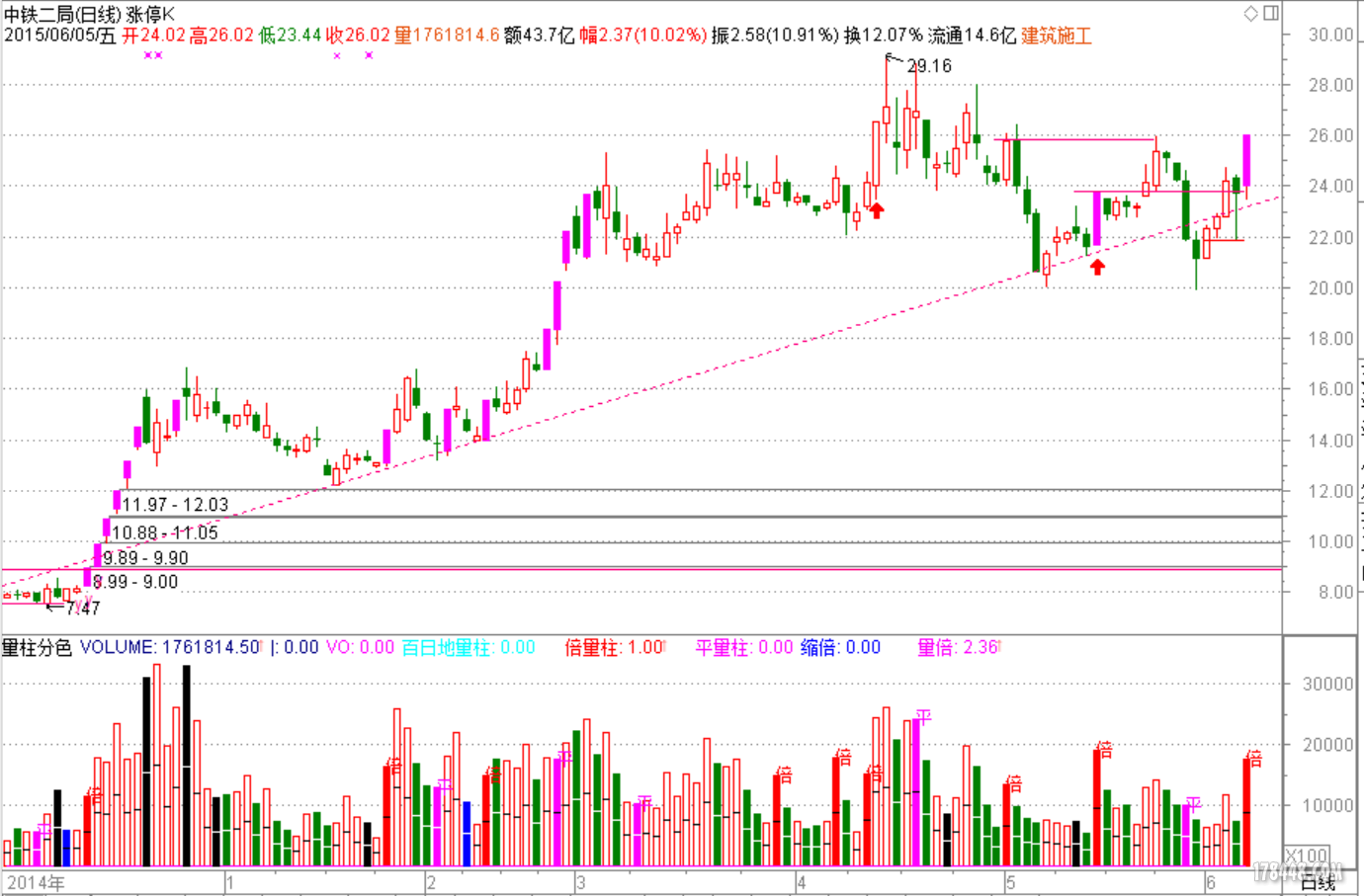Click the X100 volume multiplier box
Image resolution: width=1364 pixels, height=896 pixels.
click(1307, 855)
